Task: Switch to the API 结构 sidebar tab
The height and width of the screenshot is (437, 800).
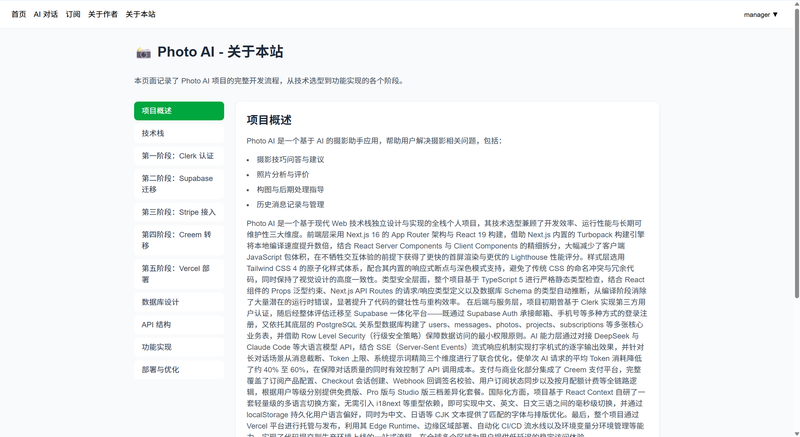Action: (179, 324)
